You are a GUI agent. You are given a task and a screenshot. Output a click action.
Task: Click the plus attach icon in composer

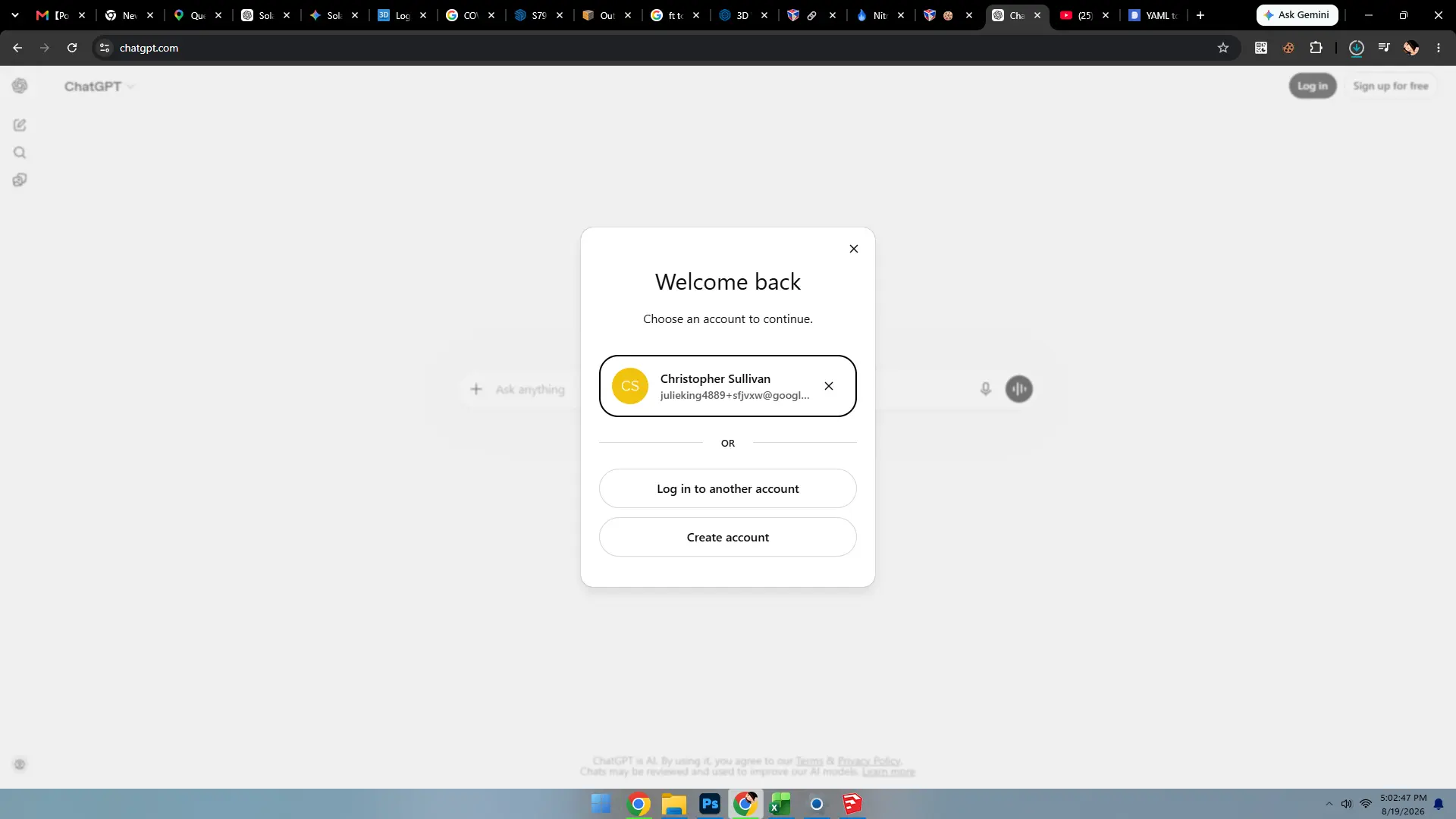tap(476, 389)
